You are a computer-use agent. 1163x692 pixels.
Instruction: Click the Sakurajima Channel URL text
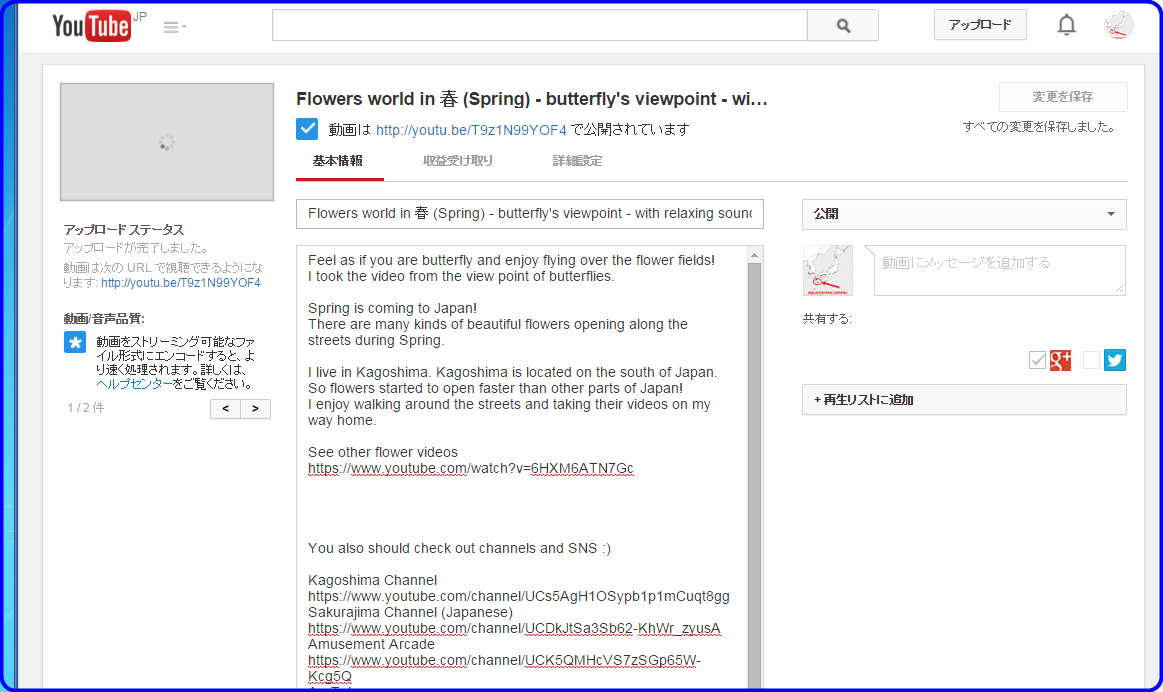point(514,628)
